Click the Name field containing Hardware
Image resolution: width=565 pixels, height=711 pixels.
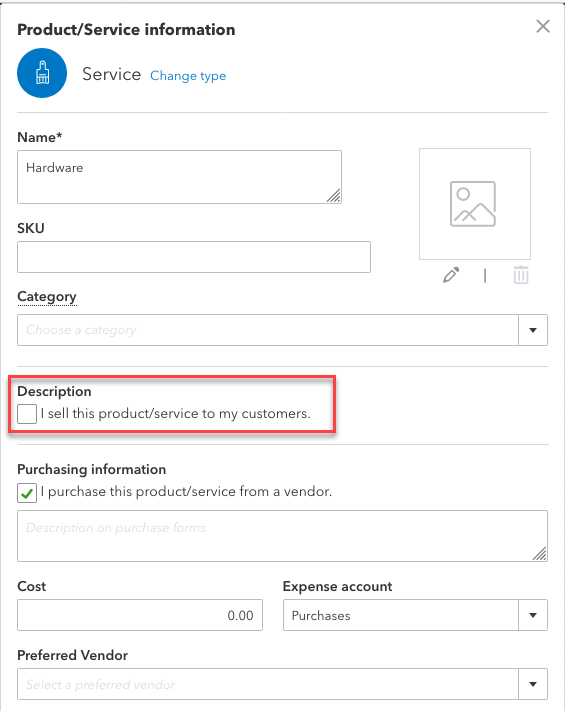click(180, 177)
